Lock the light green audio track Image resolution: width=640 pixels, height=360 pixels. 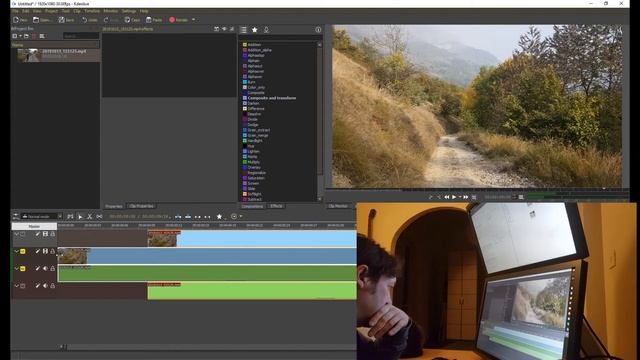(x=53, y=286)
